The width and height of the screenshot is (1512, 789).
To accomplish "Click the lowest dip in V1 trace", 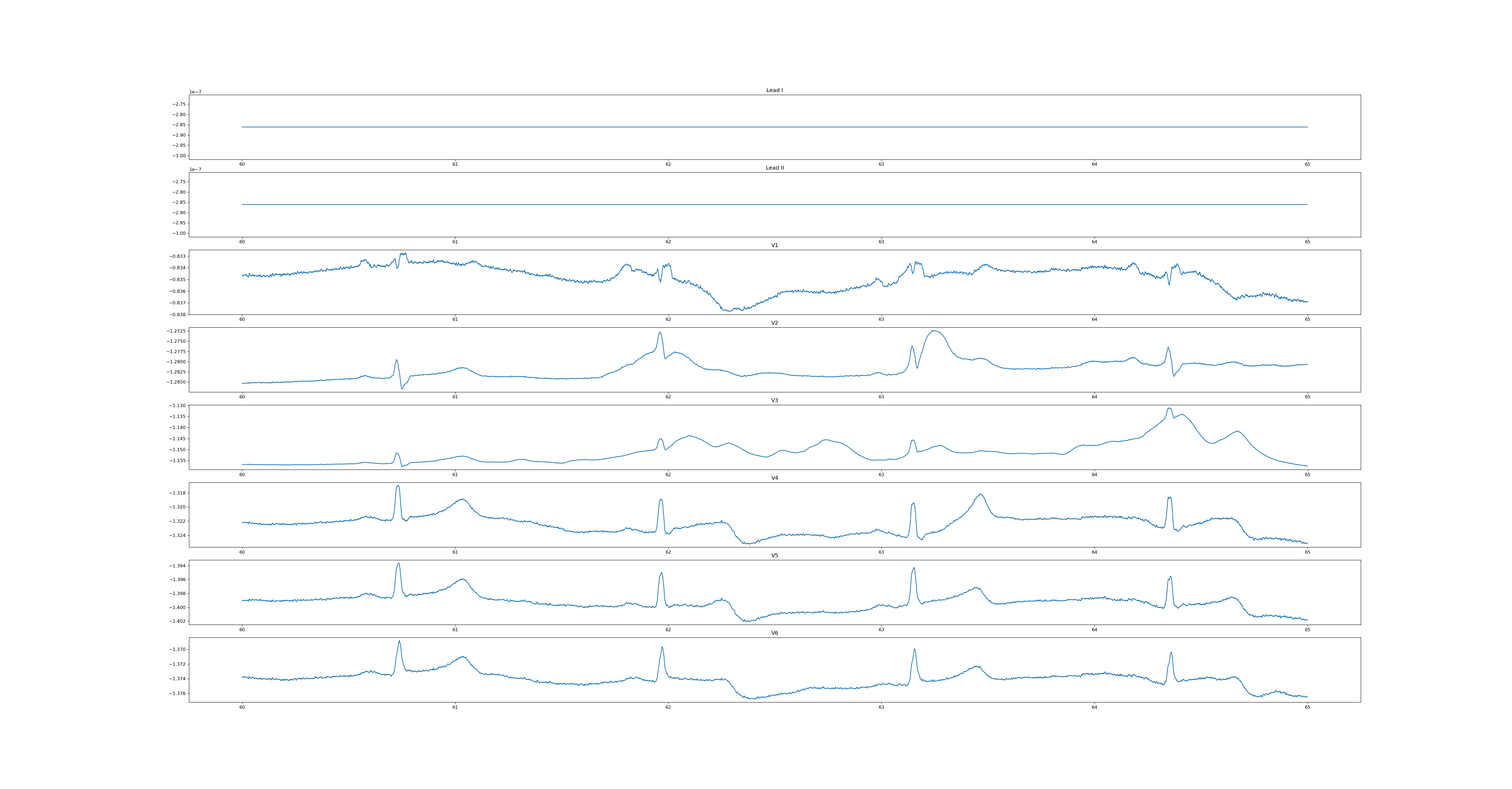I will point(730,311).
